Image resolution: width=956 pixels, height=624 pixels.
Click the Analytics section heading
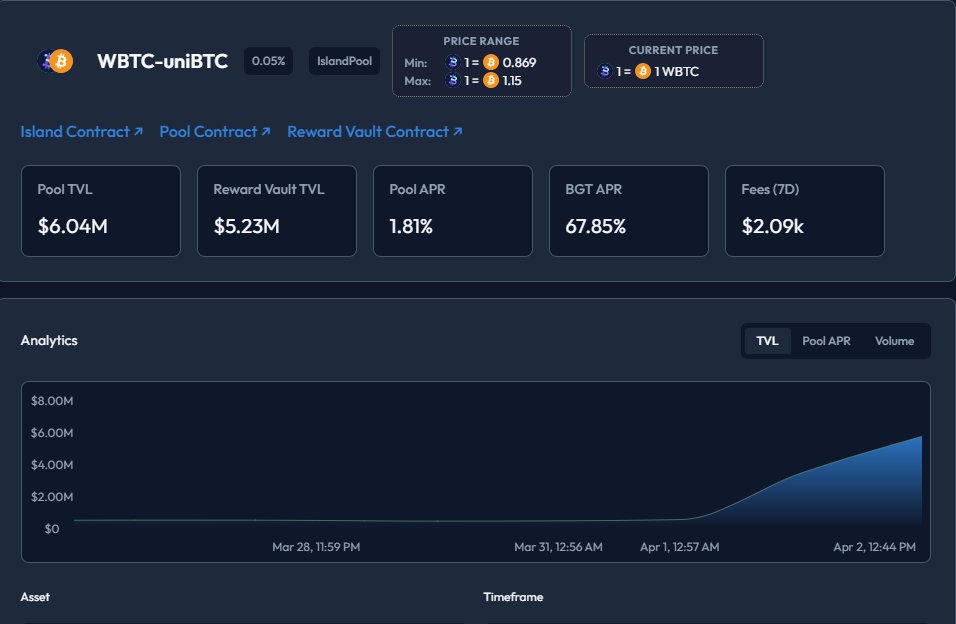tap(49, 340)
